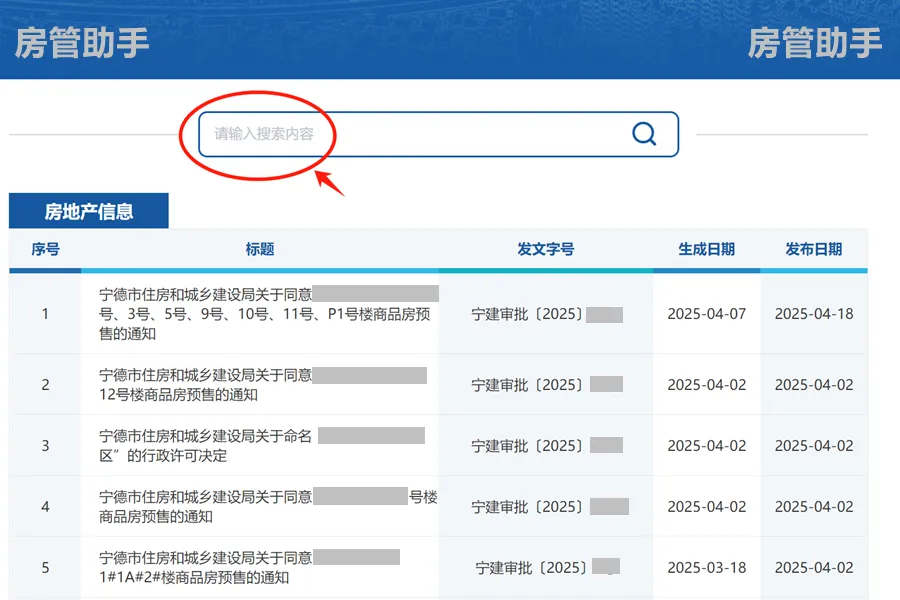This screenshot has width=900, height=600.
Task: Click the 2025-04-18 publish date cell
Action: tap(813, 314)
